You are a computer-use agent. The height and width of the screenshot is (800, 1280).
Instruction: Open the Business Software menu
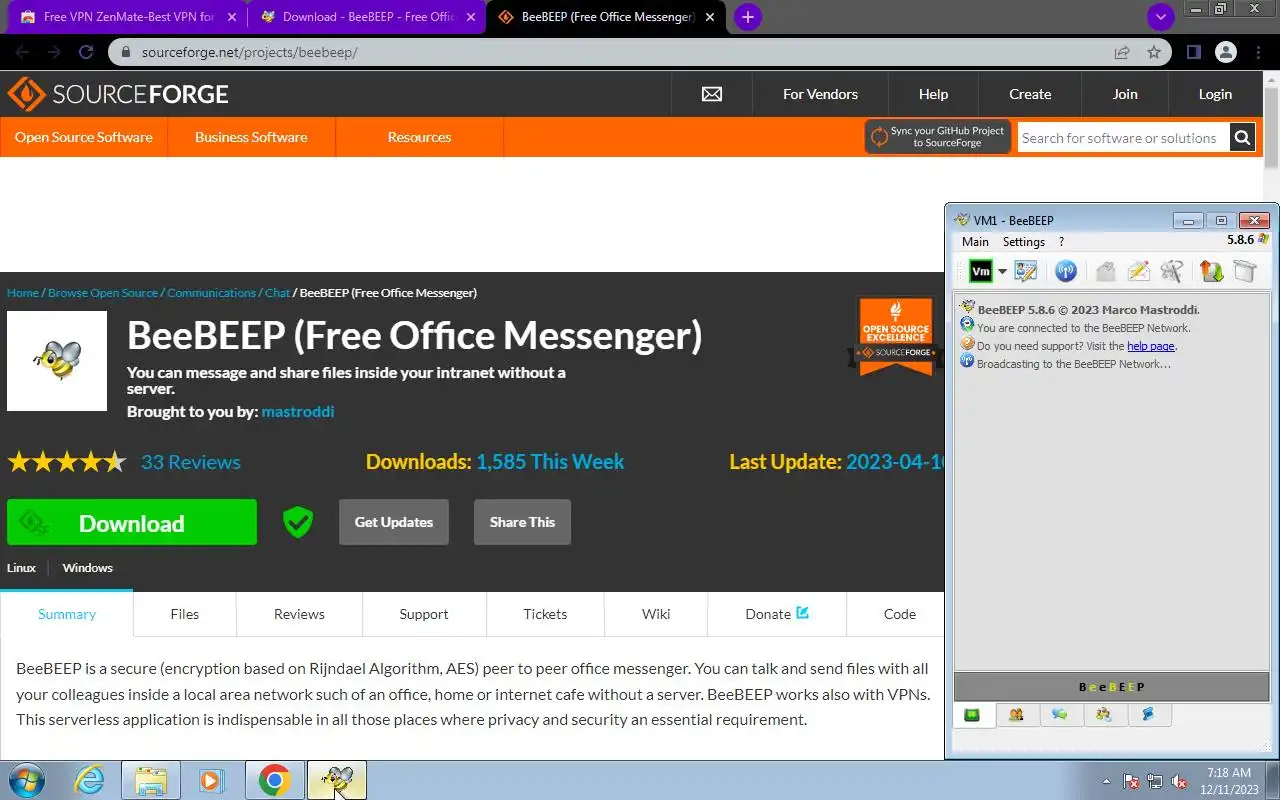[251, 137]
